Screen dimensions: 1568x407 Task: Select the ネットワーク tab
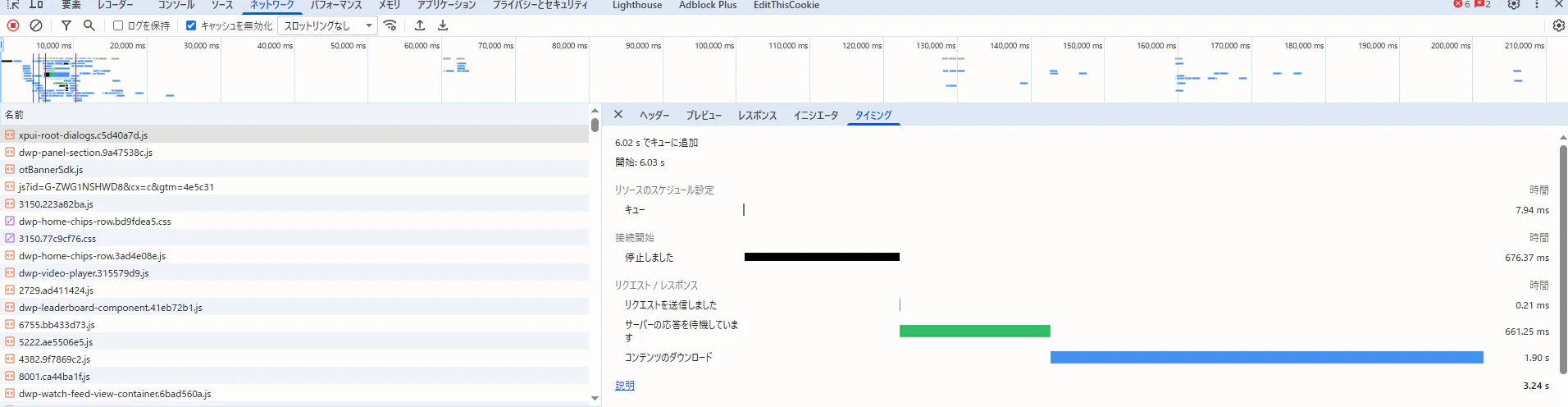coord(272,5)
